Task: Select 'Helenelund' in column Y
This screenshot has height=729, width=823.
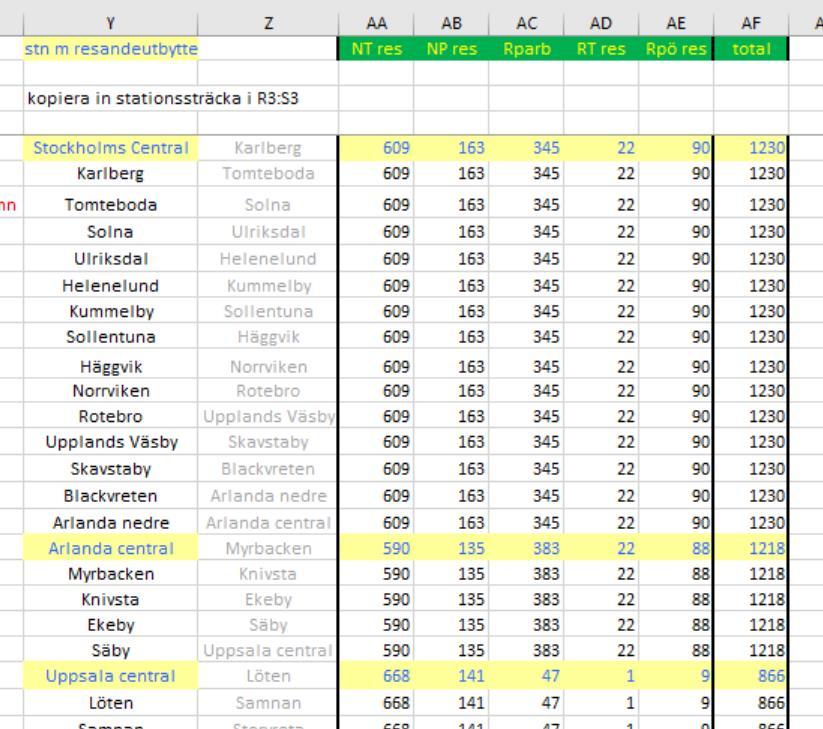Action: (110, 286)
